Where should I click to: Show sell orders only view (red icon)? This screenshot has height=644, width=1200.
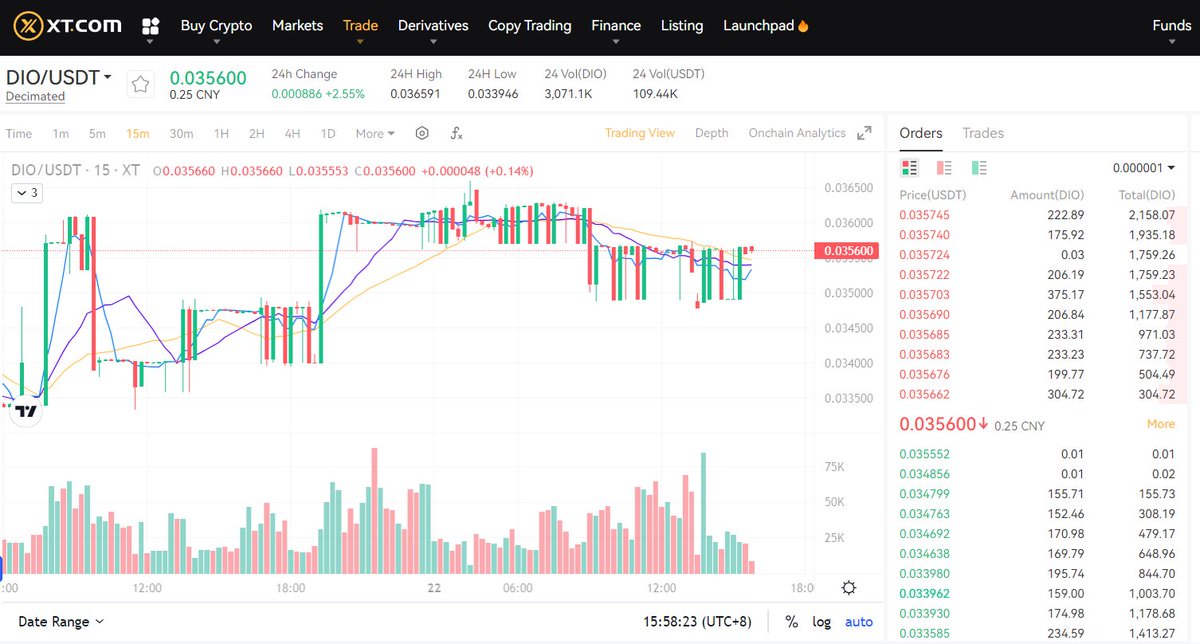click(944, 168)
